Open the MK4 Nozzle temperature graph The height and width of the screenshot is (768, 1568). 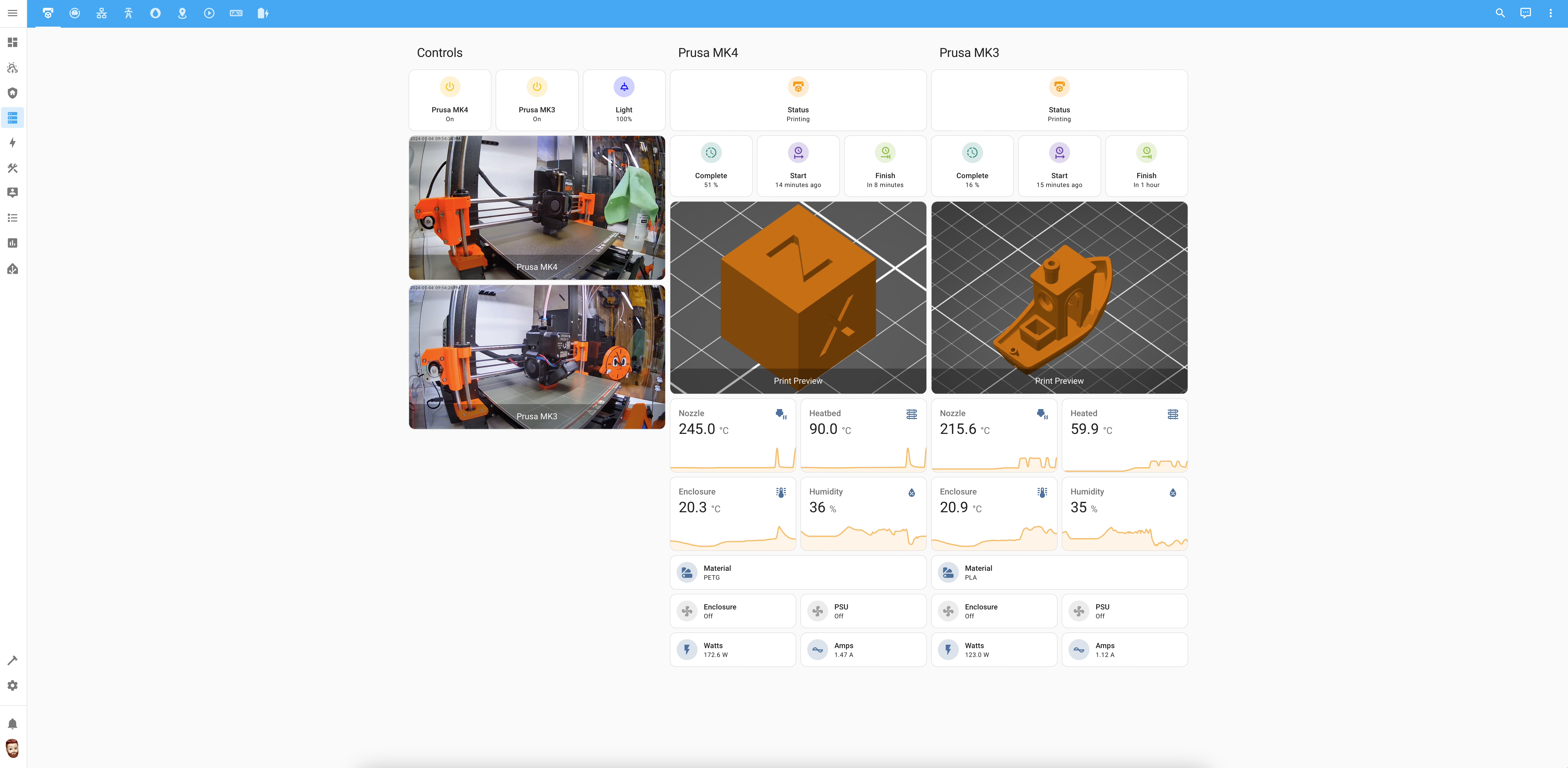click(732, 436)
